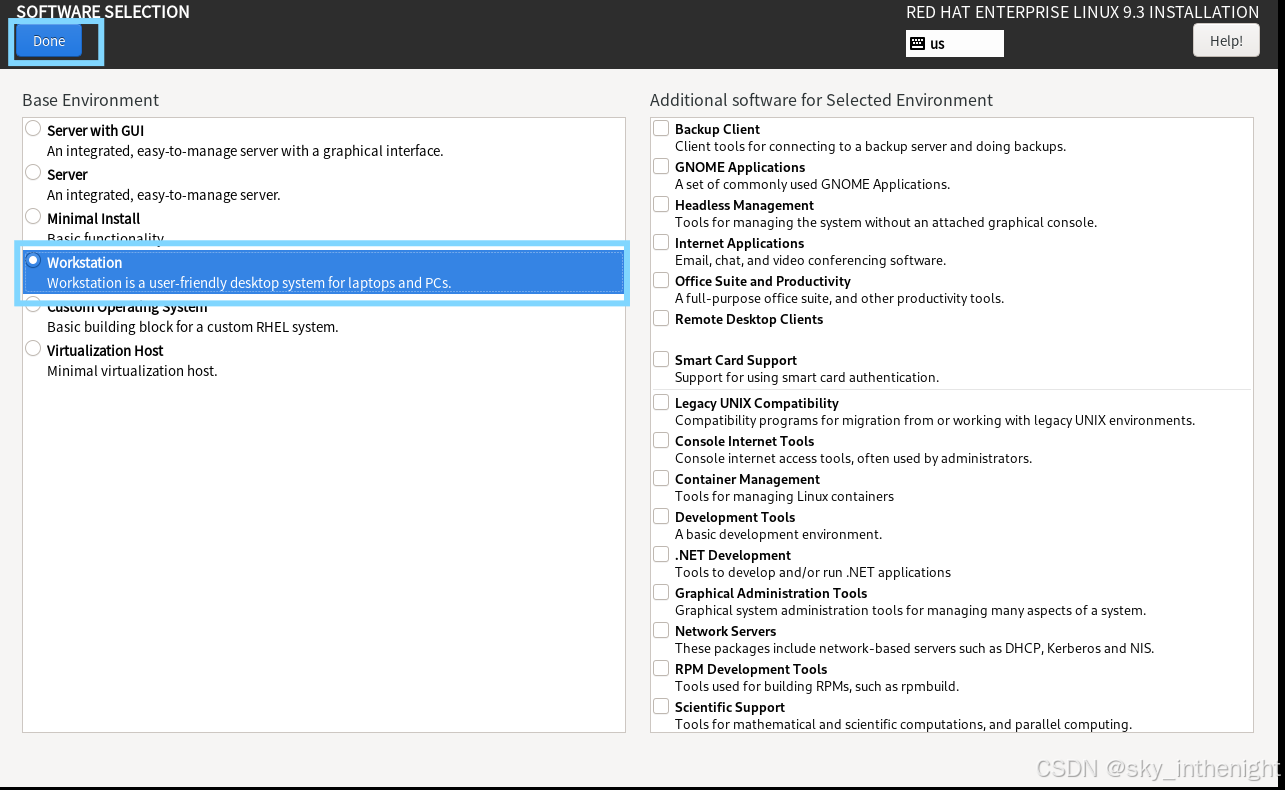Click the 'Server with GUI' label text
Image resolution: width=1285 pixels, height=790 pixels.
tap(96, 131)
